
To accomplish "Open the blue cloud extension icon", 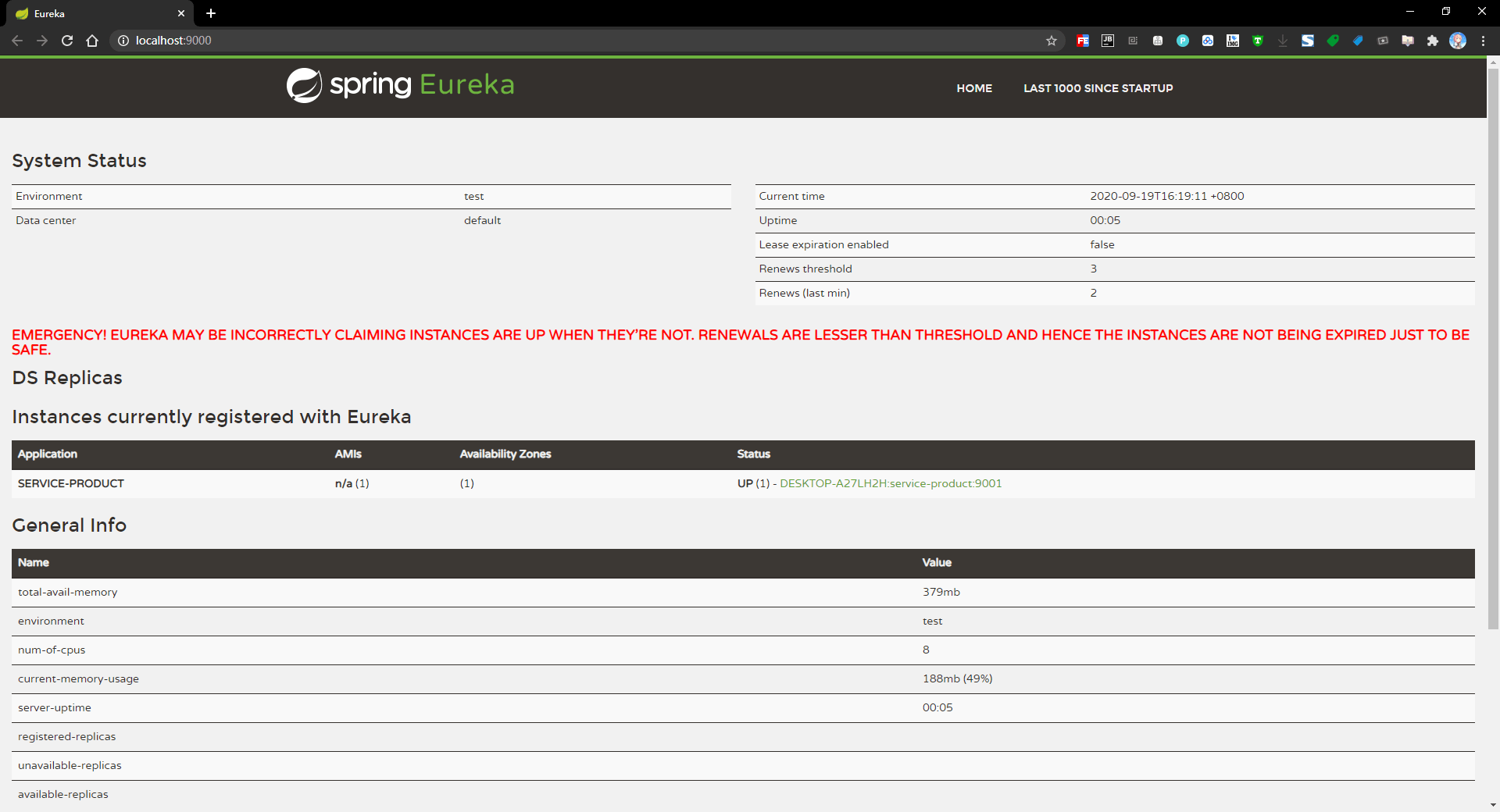I will click(1208, 41).
